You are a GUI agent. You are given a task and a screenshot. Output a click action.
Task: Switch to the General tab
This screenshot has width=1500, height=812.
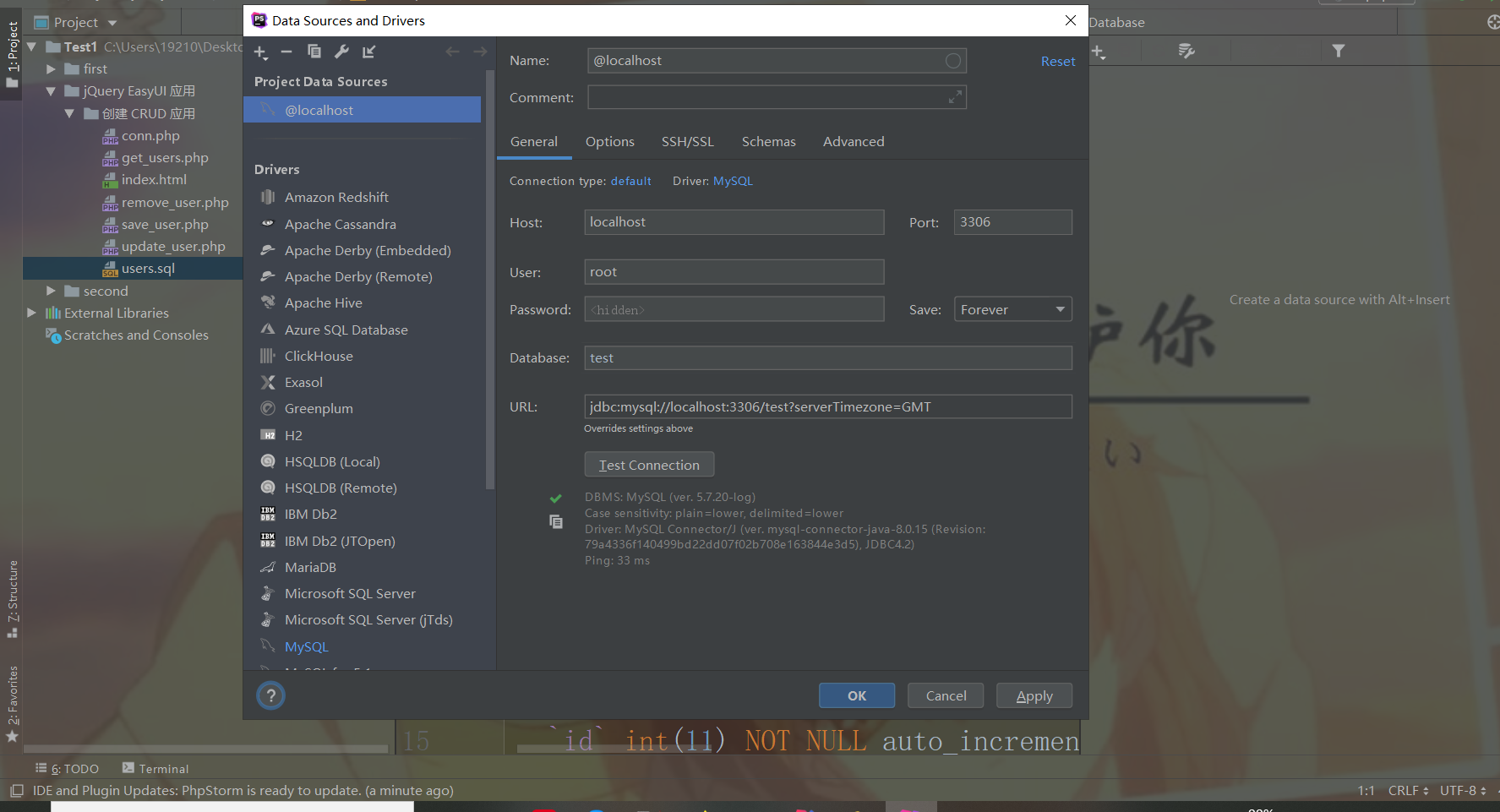pyautogui.click(x=534, y=142)
